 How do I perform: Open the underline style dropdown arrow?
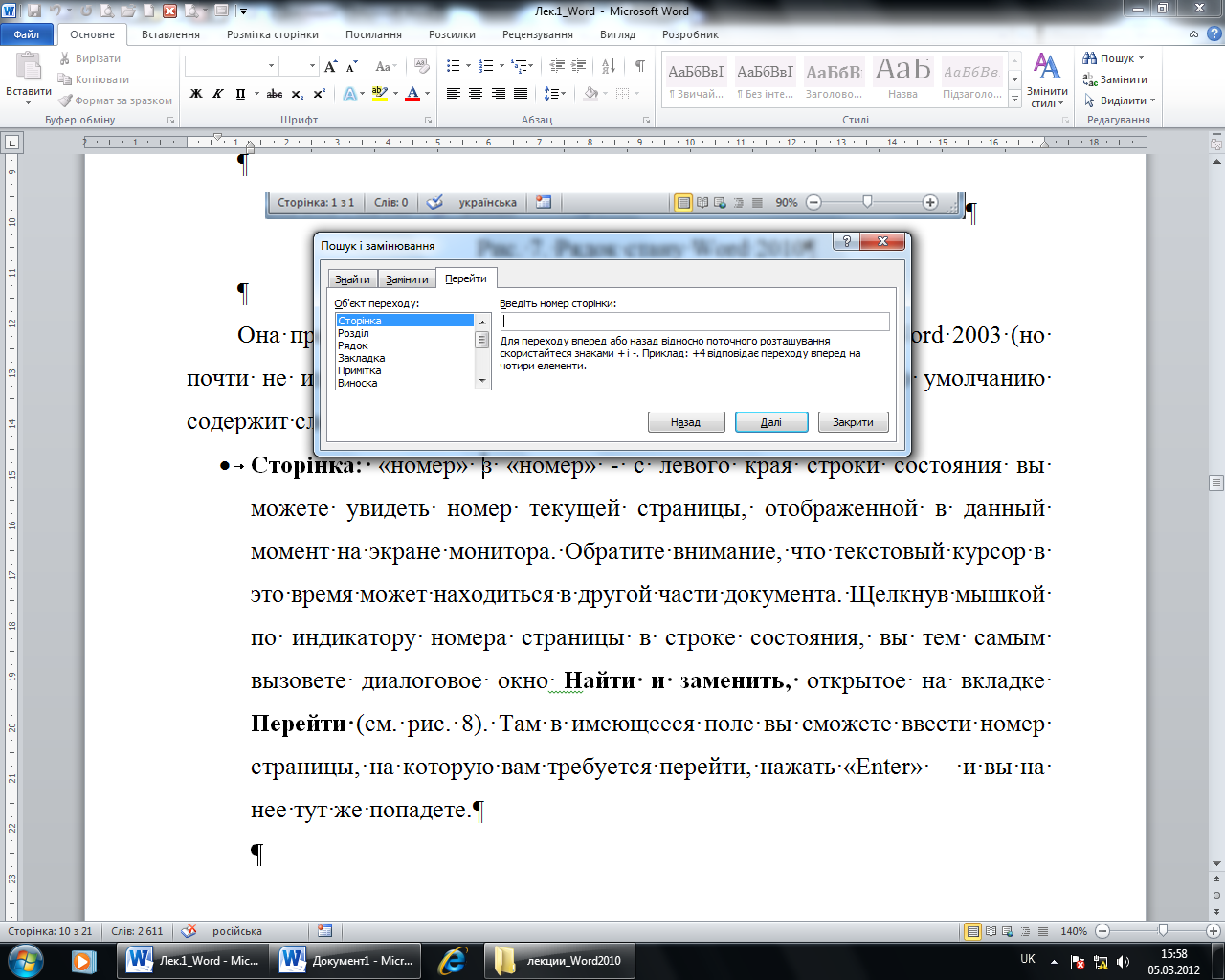click(256, 93)
